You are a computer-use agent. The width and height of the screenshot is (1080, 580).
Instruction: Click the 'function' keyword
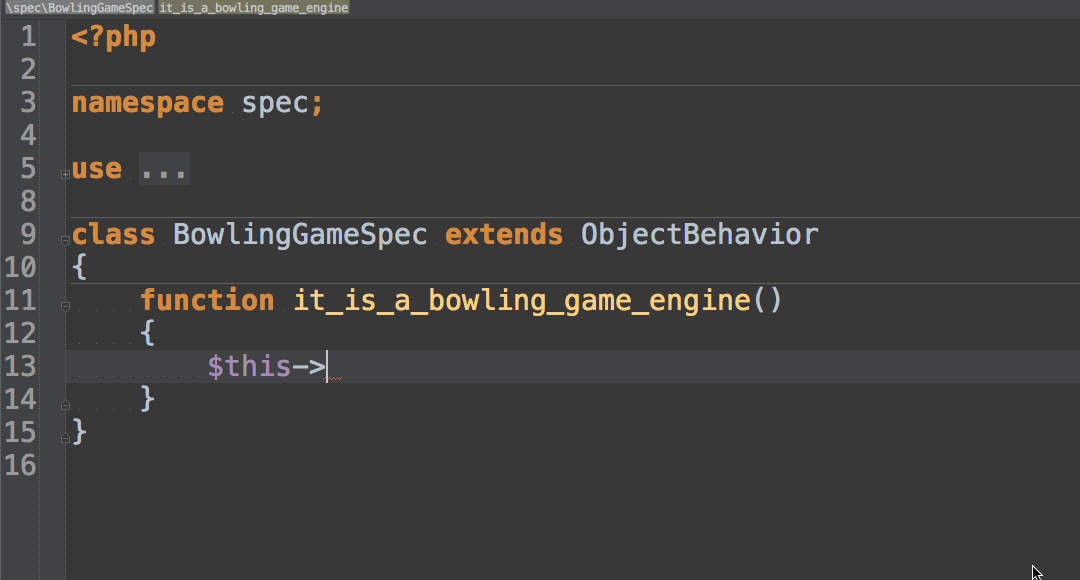207,301
